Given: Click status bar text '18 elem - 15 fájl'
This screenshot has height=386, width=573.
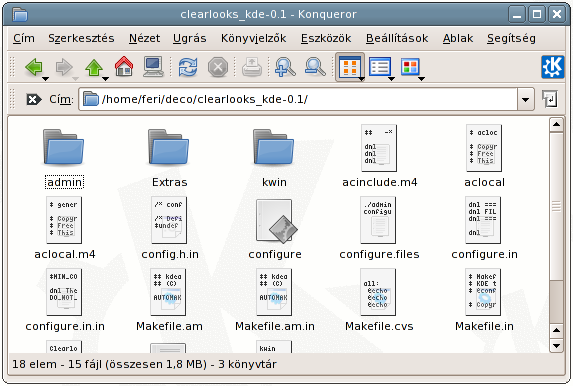Looking at the screenshot, I should (x=57, y=364).
